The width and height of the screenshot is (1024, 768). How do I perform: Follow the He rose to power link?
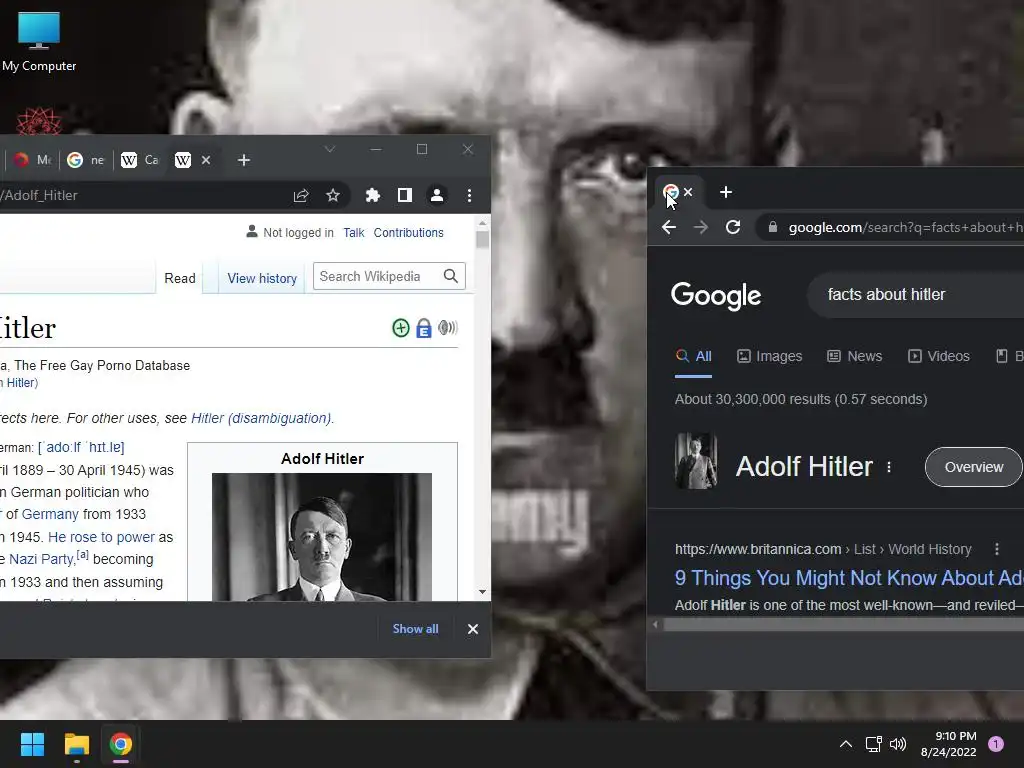101,537
